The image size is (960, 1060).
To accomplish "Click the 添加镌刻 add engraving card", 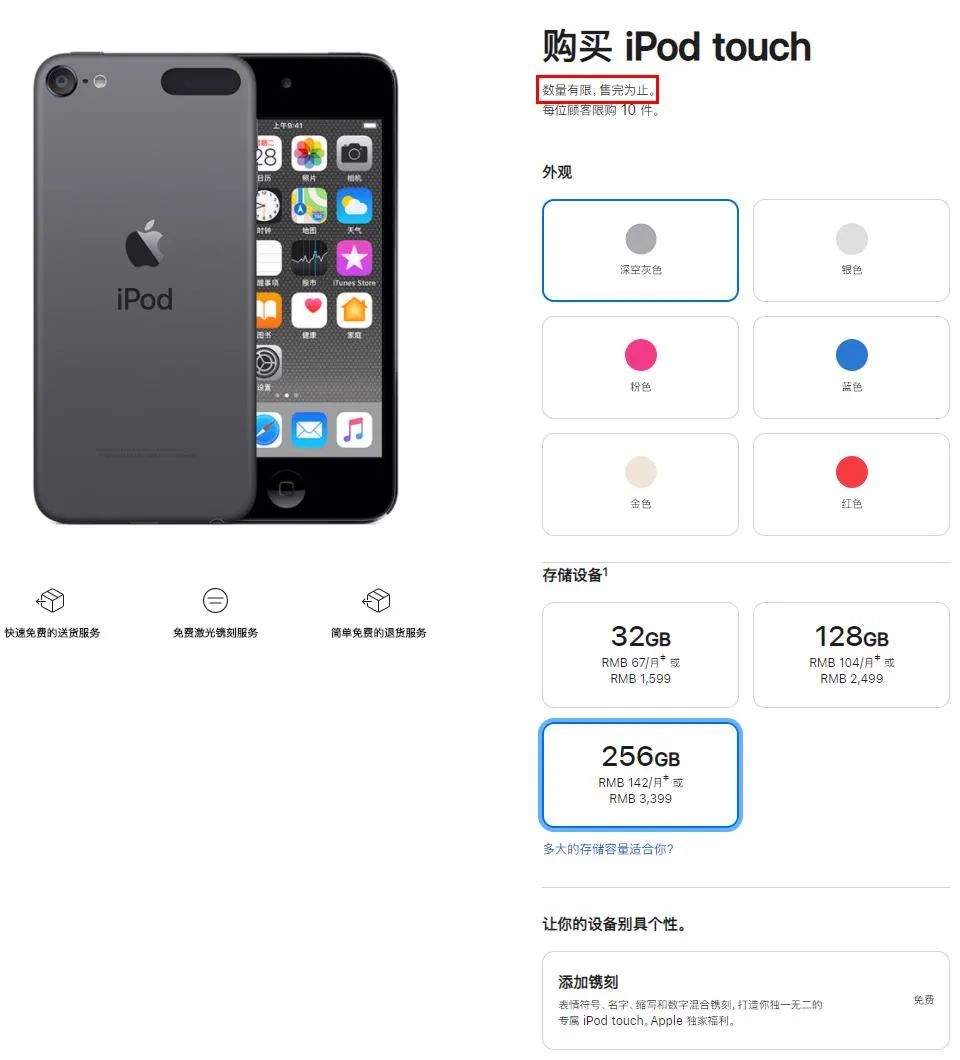I will [x=746, y=1001].
